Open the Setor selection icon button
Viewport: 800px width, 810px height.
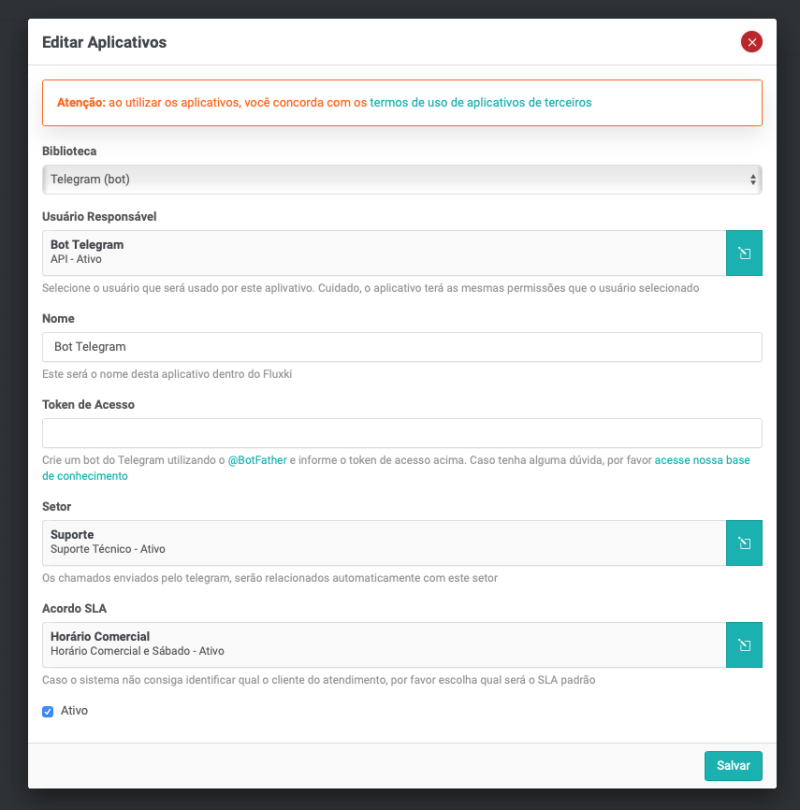(744, 543)
